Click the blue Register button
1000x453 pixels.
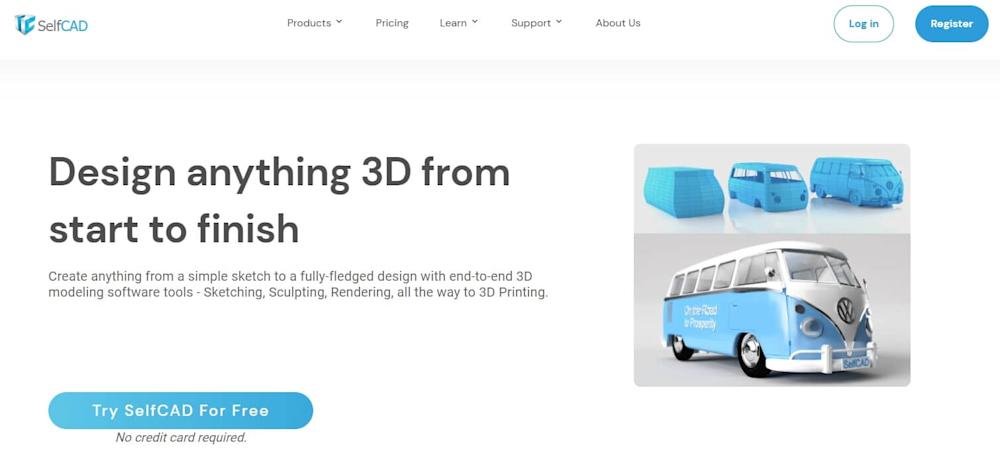[952, 24]
